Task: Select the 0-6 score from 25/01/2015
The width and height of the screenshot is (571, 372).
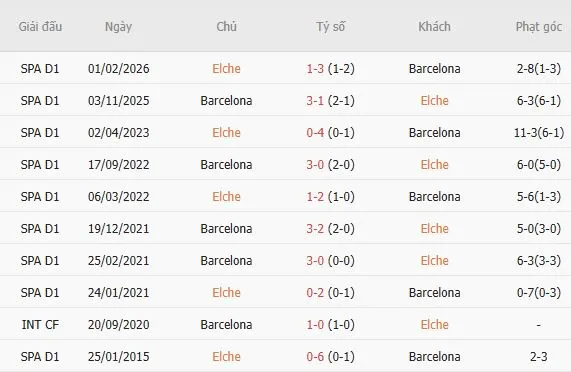Action: 315,357
